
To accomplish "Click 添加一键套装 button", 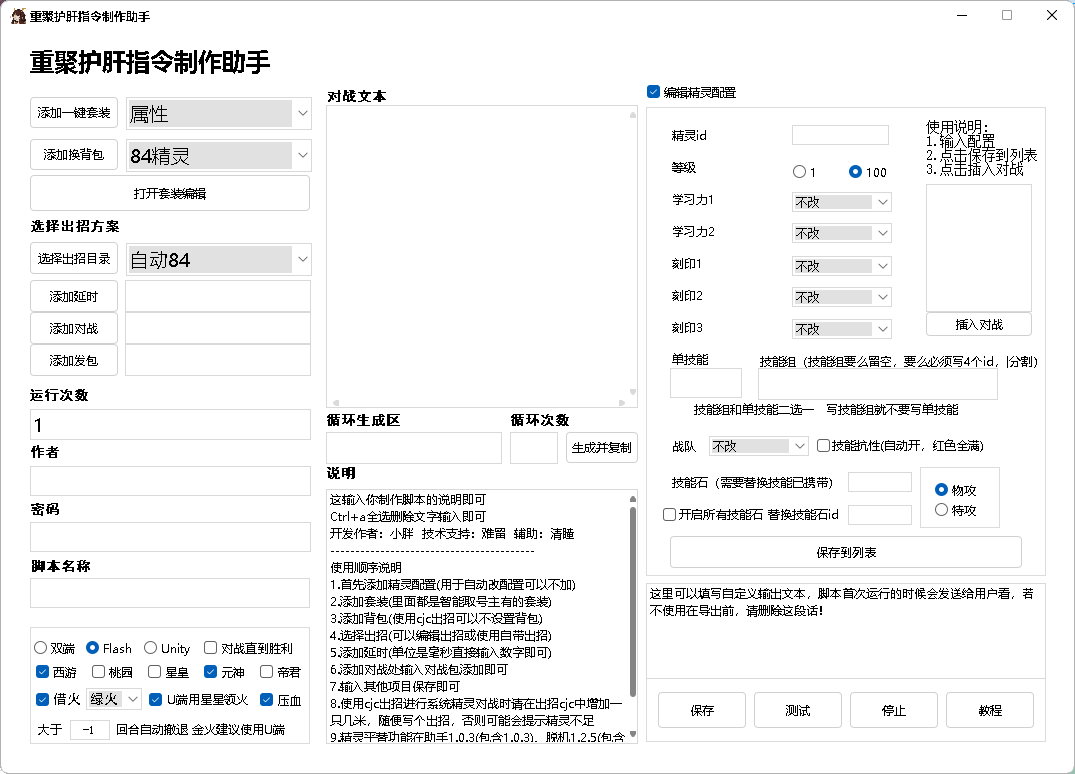I will point(74,112).
